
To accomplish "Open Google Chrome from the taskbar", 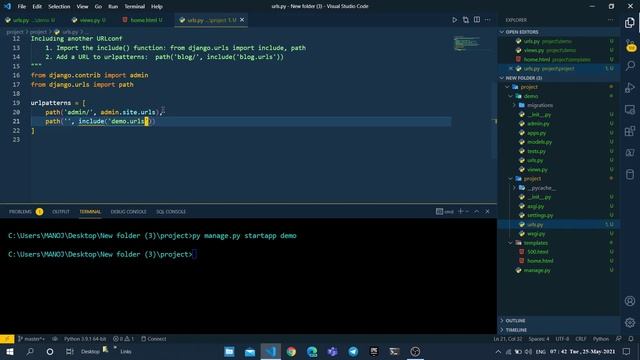I will click(291, 351).
